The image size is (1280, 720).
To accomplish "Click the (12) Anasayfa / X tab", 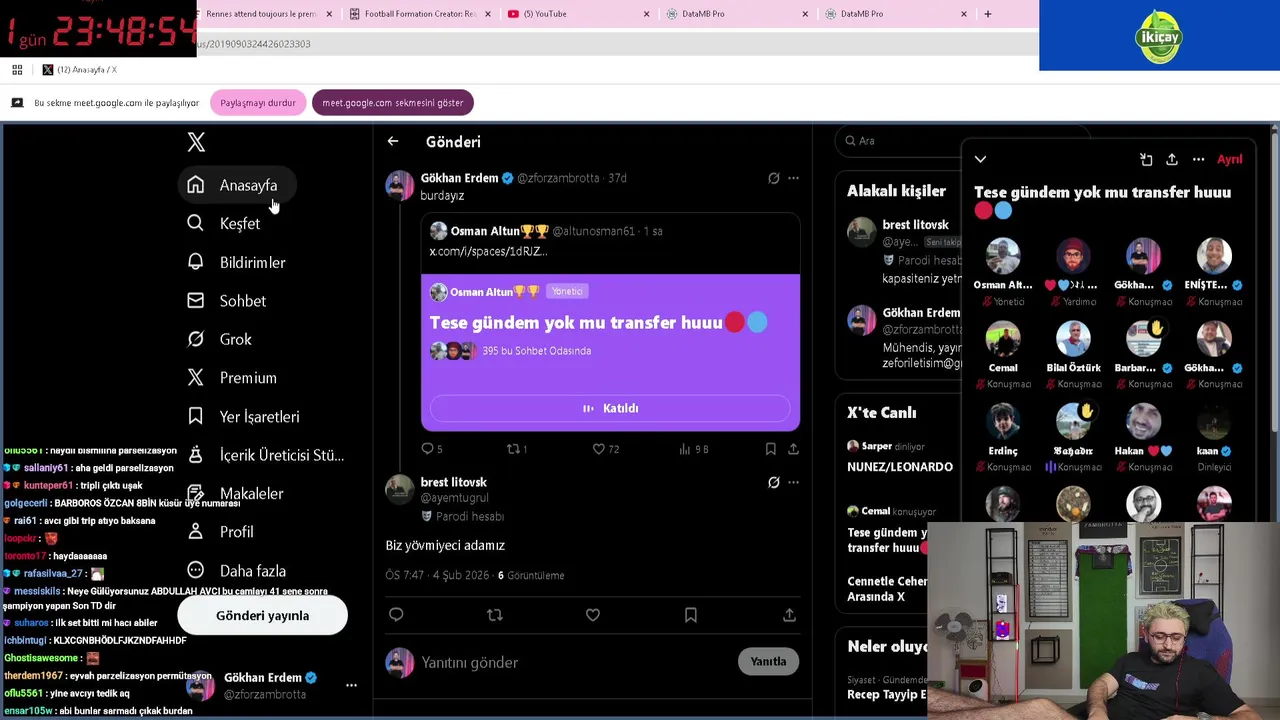I will tap(80, 70).
